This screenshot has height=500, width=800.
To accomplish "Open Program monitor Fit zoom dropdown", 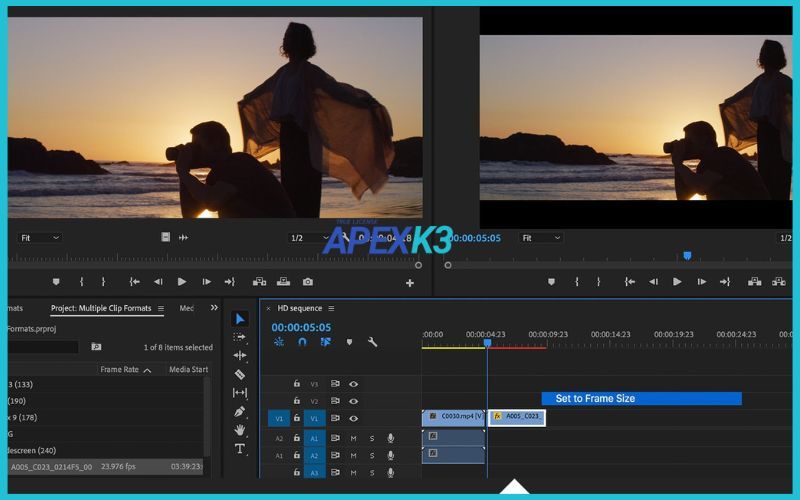I will point(541,238).
